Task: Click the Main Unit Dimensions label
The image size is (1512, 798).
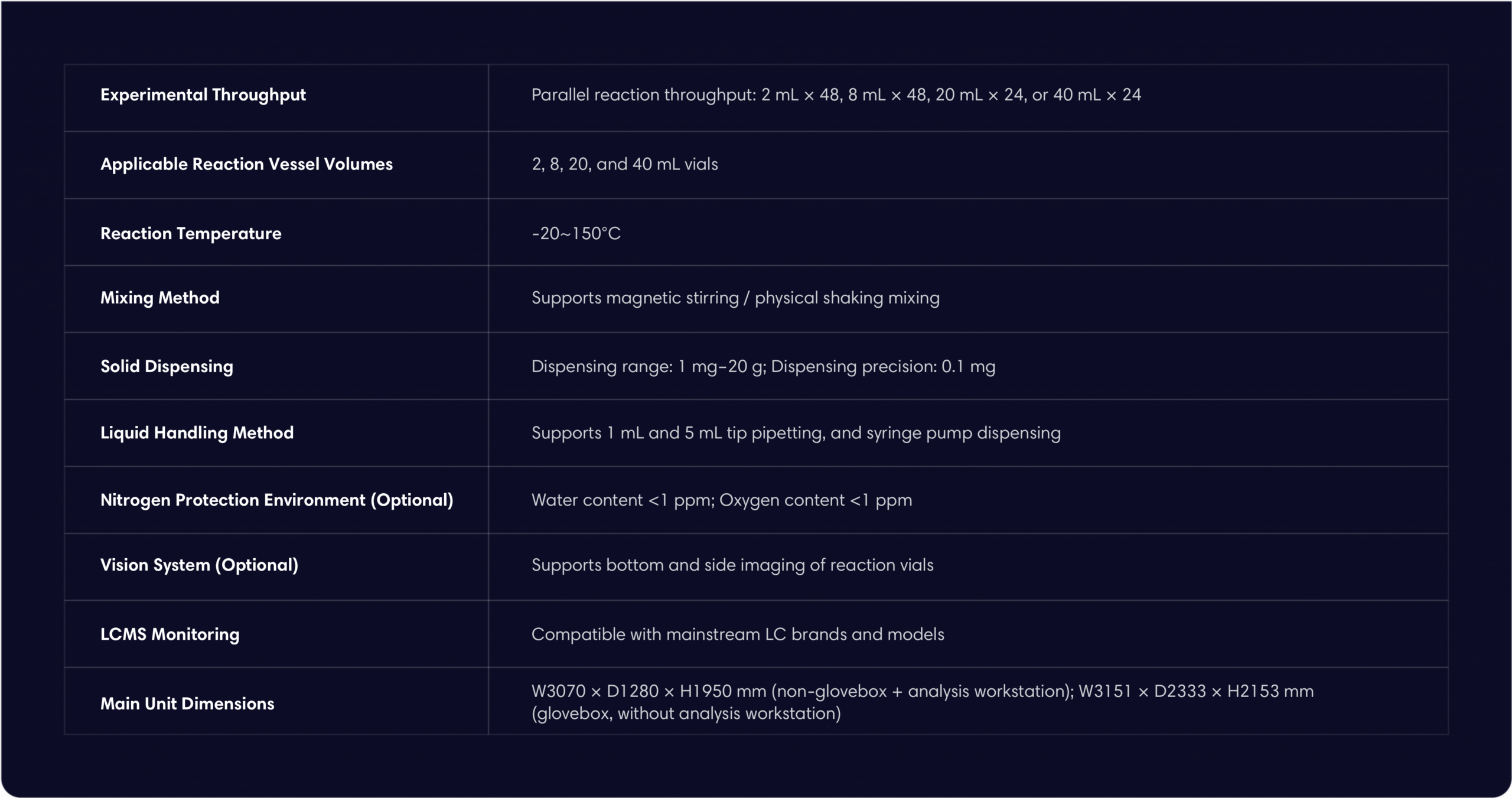Action: pyautogui.click(x=187, y=703)
